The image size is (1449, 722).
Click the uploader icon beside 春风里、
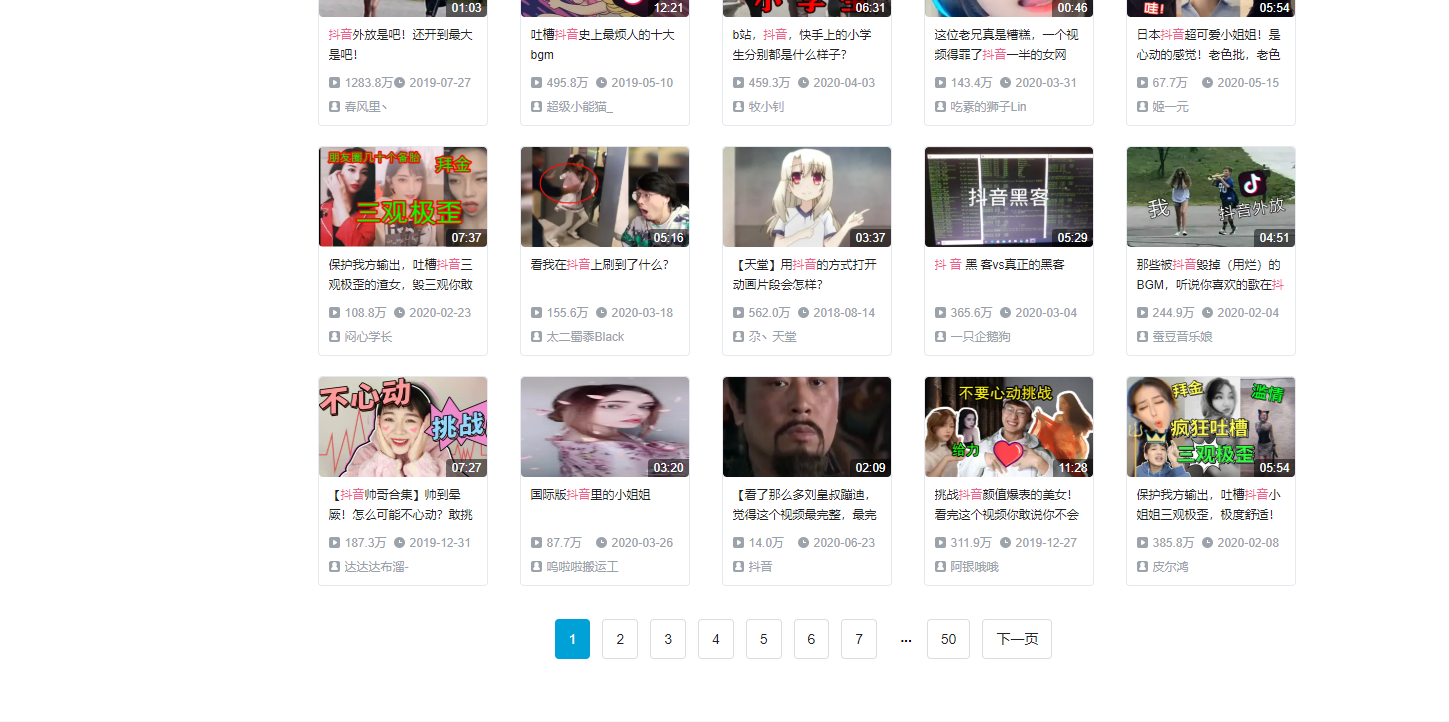(x=334, y=106)
